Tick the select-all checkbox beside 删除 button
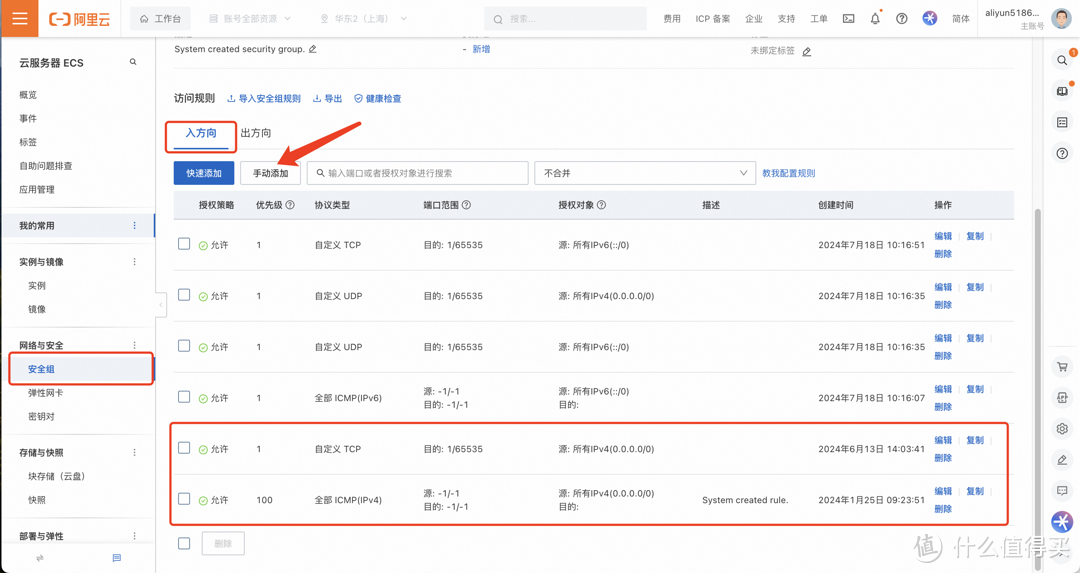Viewport: 1080px width, 573px height. point(184,543)
